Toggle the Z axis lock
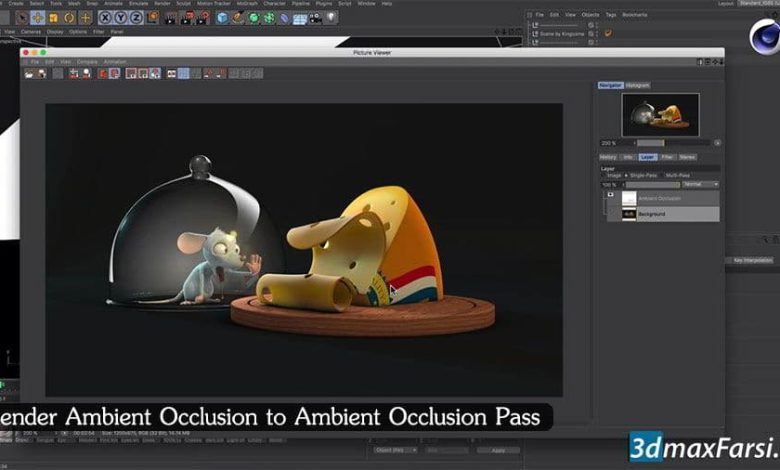This screenshot has height=470, width=780. 136,17
